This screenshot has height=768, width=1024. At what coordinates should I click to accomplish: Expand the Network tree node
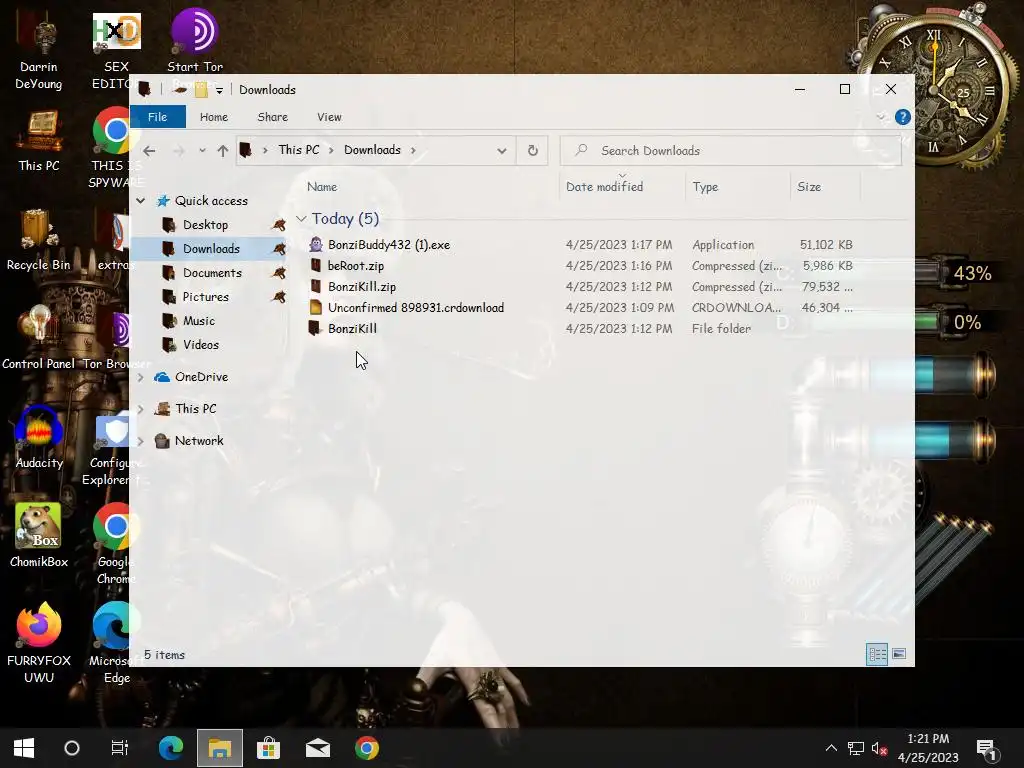click(140, 441)
